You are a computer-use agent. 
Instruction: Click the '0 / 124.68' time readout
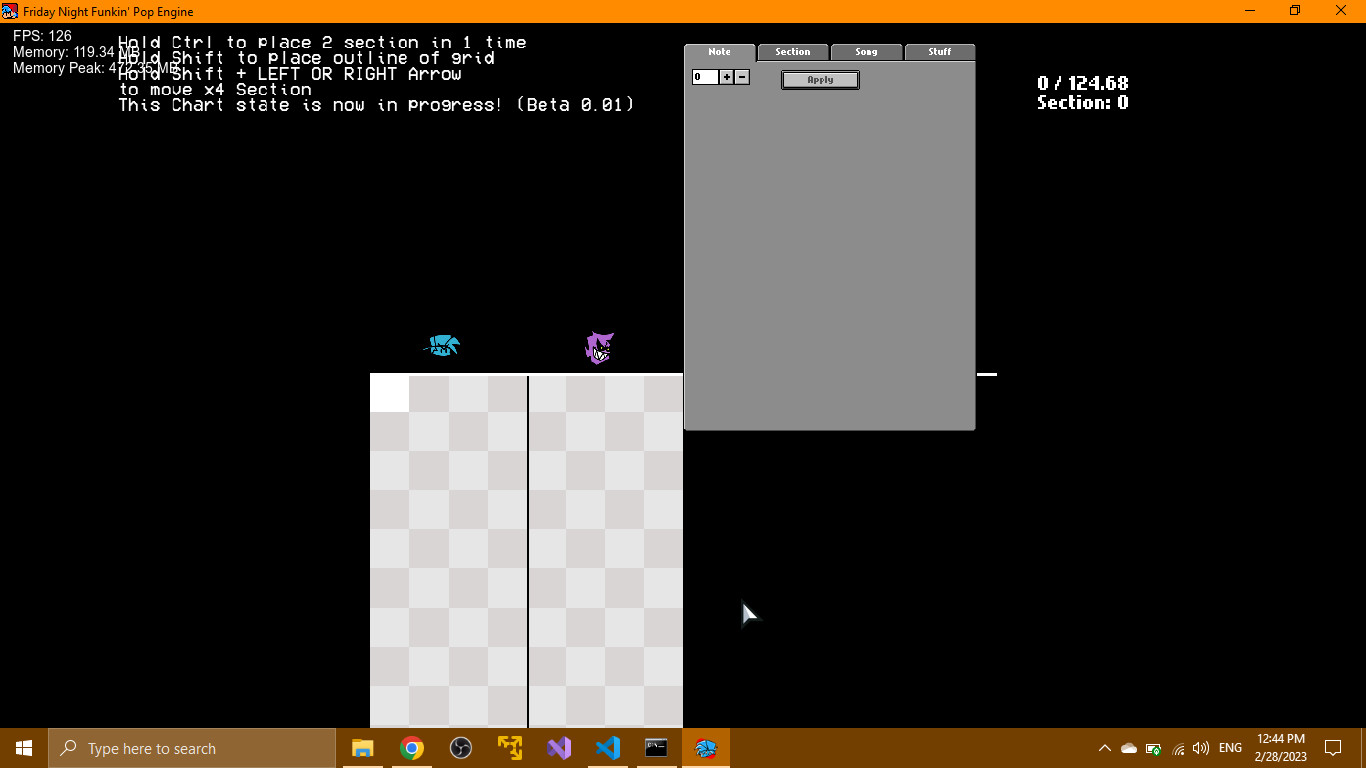click(1082, 83)
